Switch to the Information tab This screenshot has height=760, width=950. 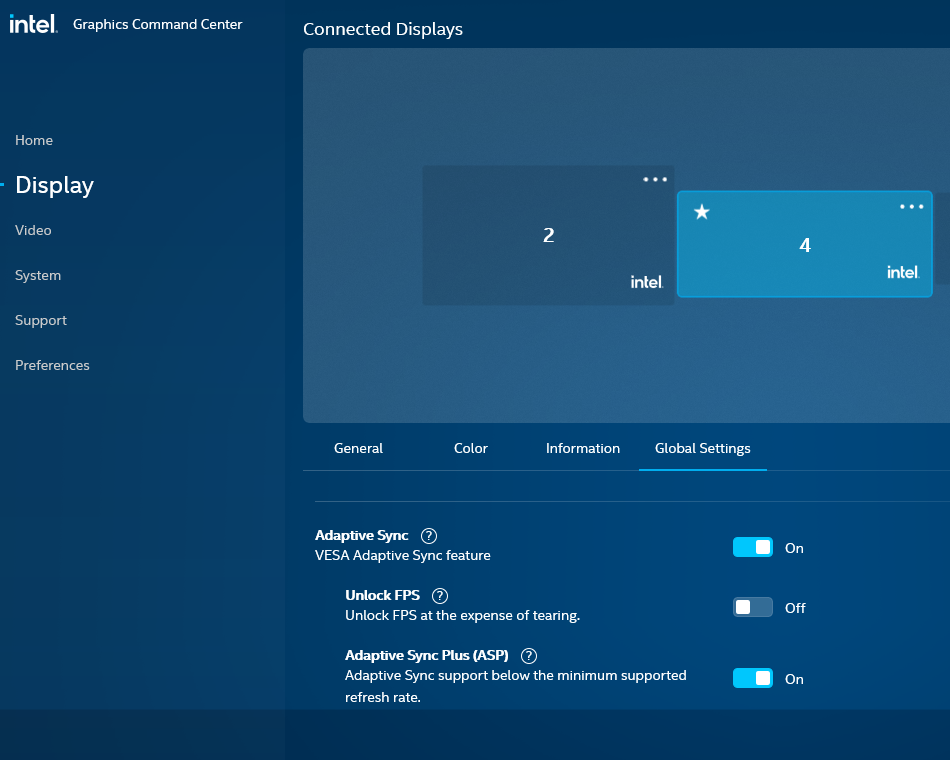click(583, 448)
